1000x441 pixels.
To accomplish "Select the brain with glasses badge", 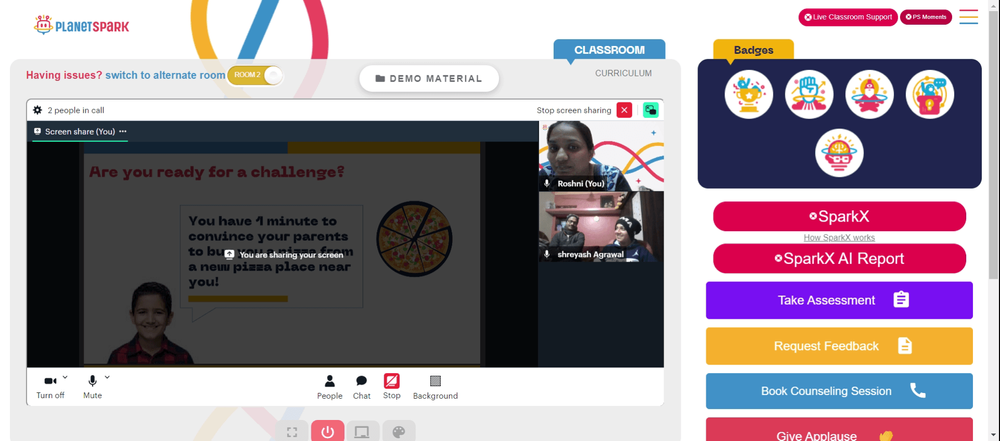I will click(x=839, y=153).
